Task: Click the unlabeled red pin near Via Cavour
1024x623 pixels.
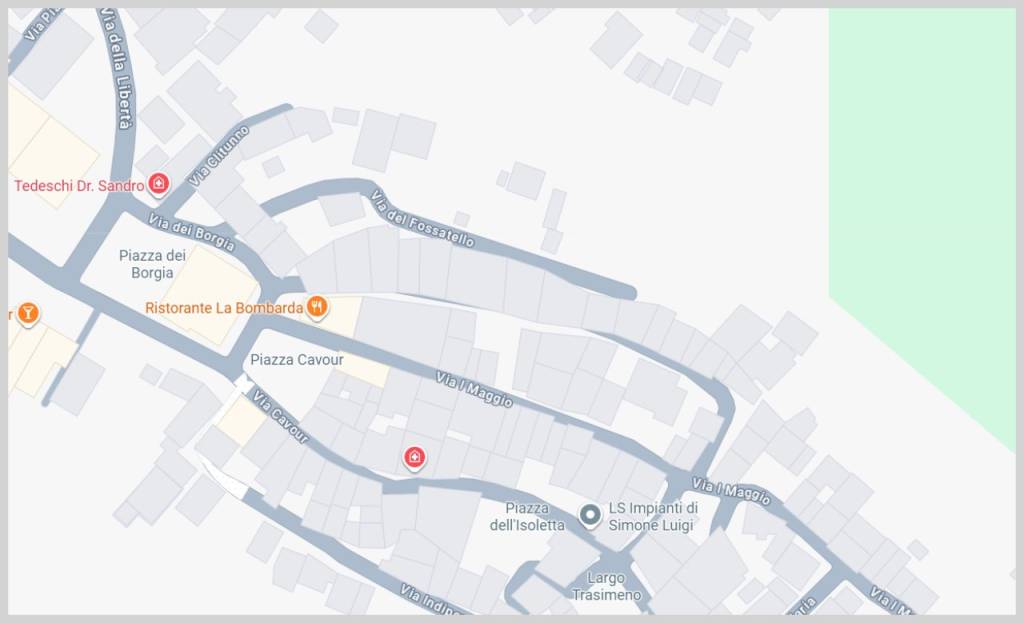Action: point(415,457)
